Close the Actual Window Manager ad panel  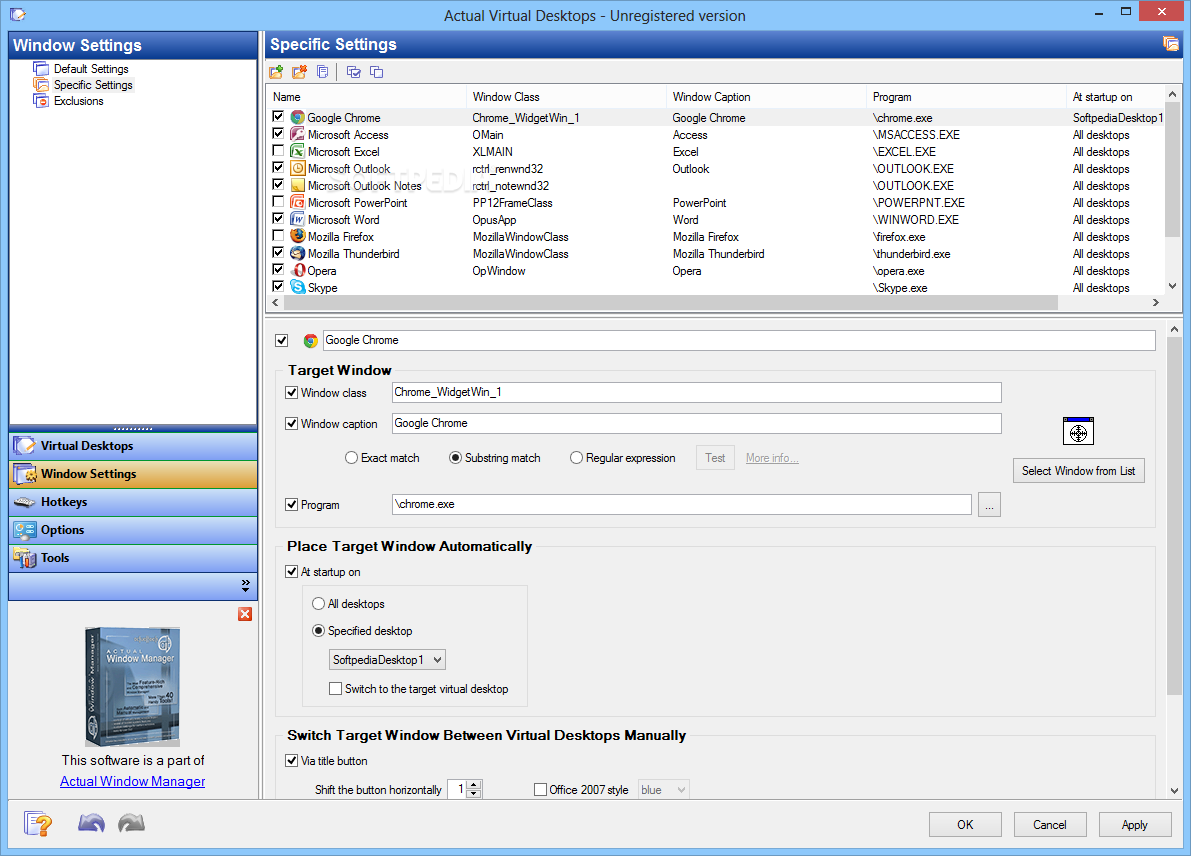245,614
